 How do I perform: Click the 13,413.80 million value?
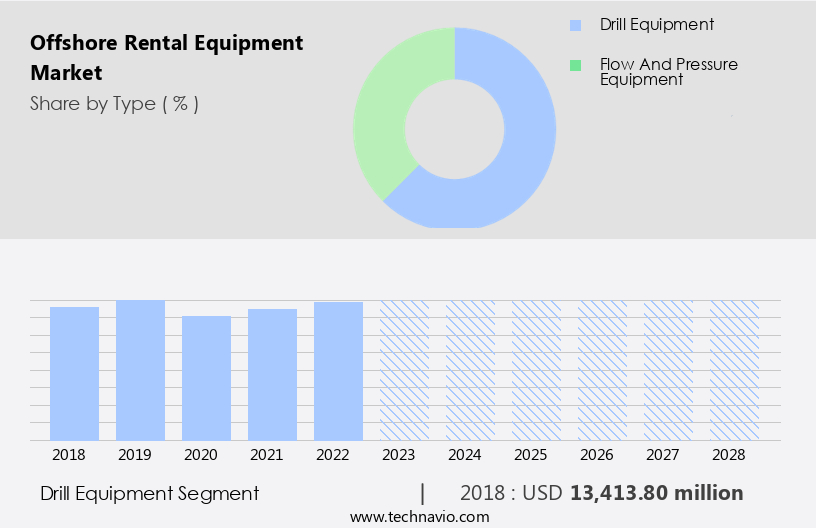(657, 493)
